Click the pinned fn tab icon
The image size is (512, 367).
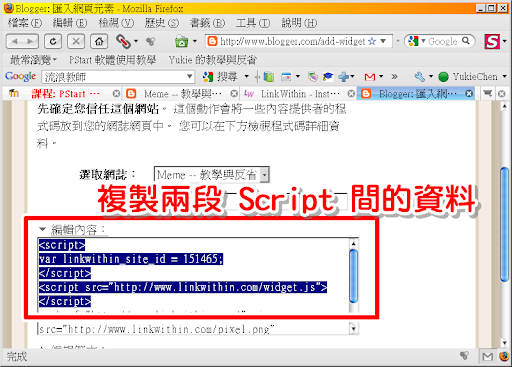(x=14, y=94)
